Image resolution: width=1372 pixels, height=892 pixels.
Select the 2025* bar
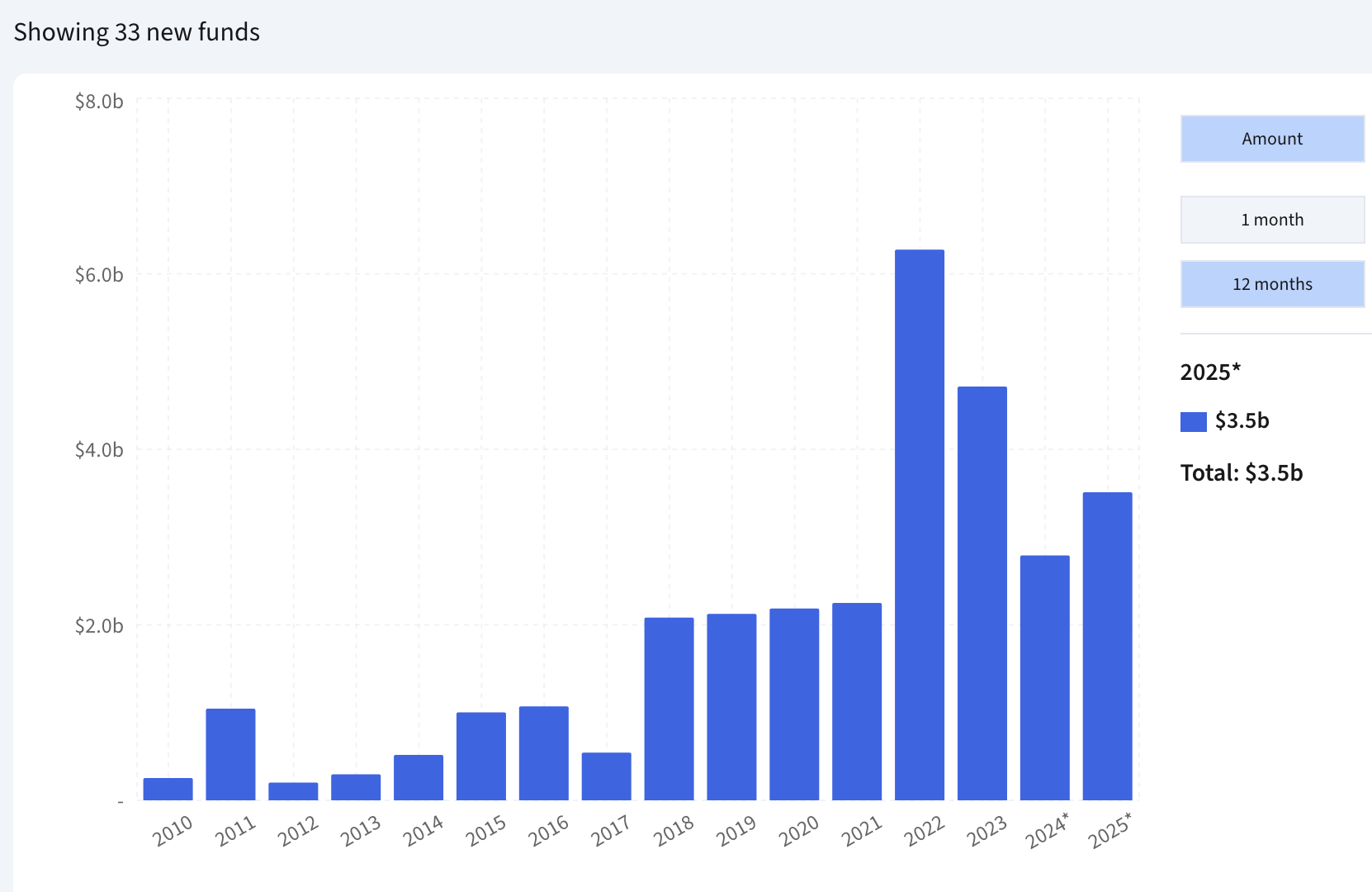point(1107,646)
